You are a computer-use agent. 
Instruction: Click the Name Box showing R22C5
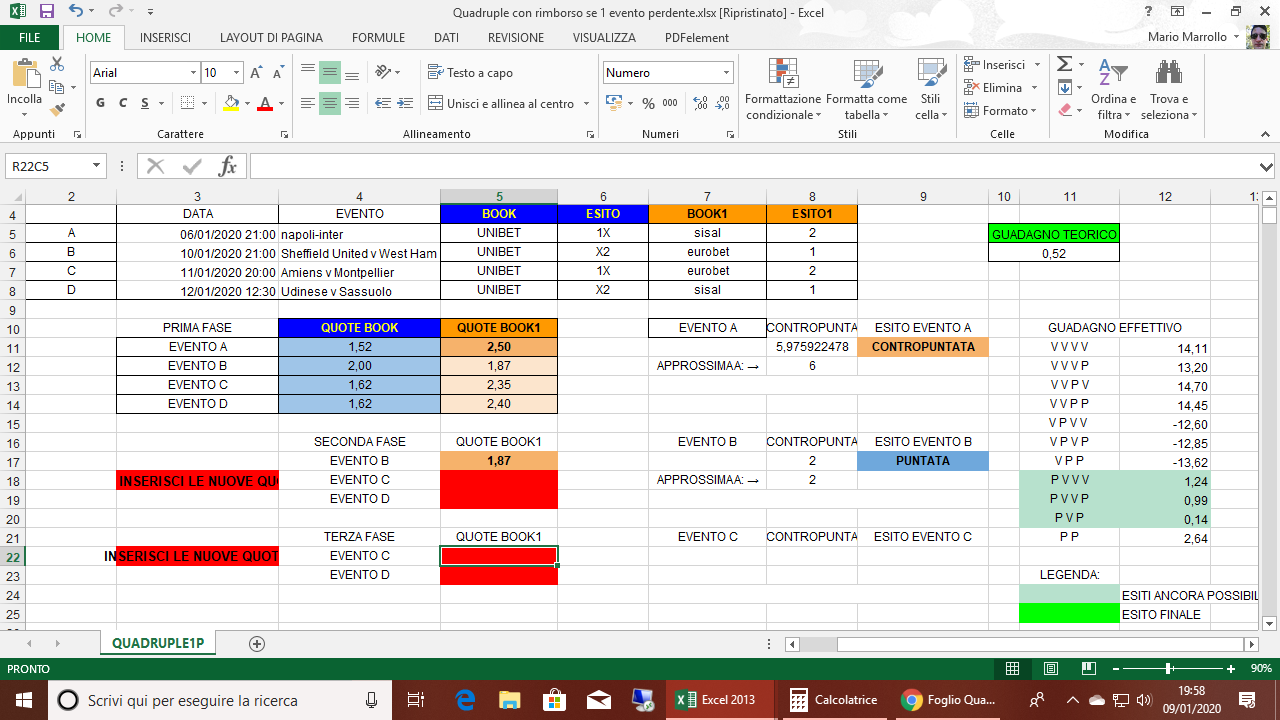click(x=49, y=166)
